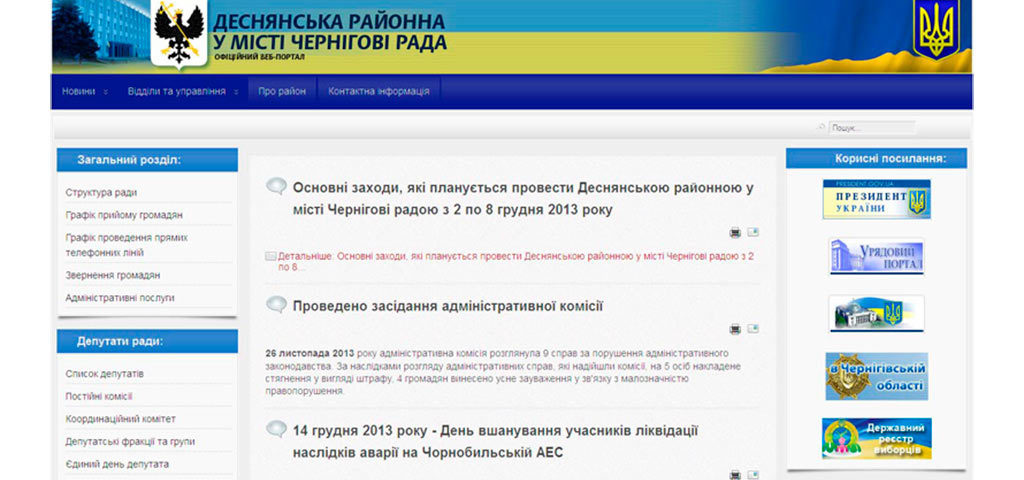This screenshot has height=480, width=1024.
Task: Click the site title 'Деснянська районна у місті Чернігові рада'
Action: 330,31
